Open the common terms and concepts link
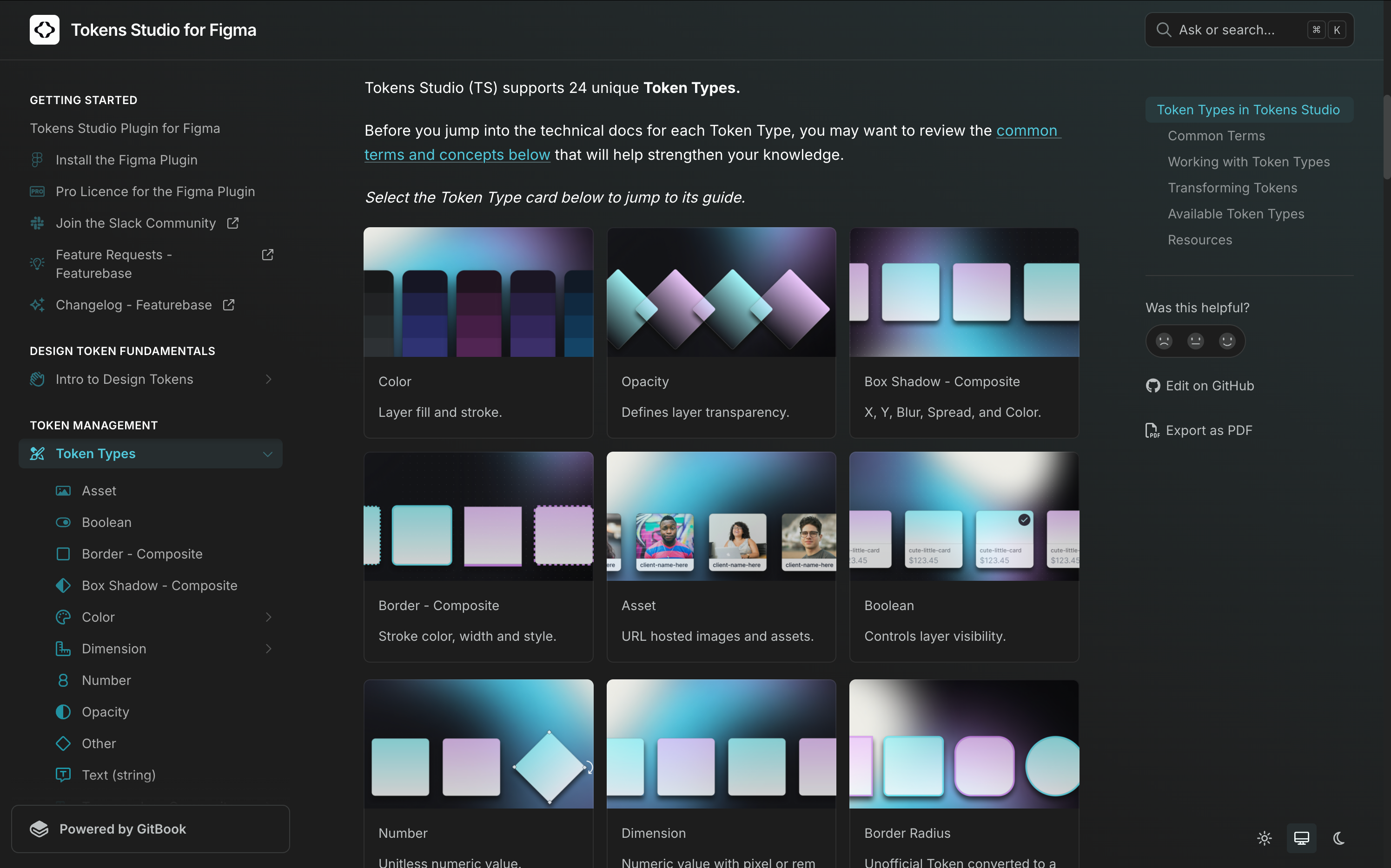This screenshot has width=1391, height=868. coord(457,155)
